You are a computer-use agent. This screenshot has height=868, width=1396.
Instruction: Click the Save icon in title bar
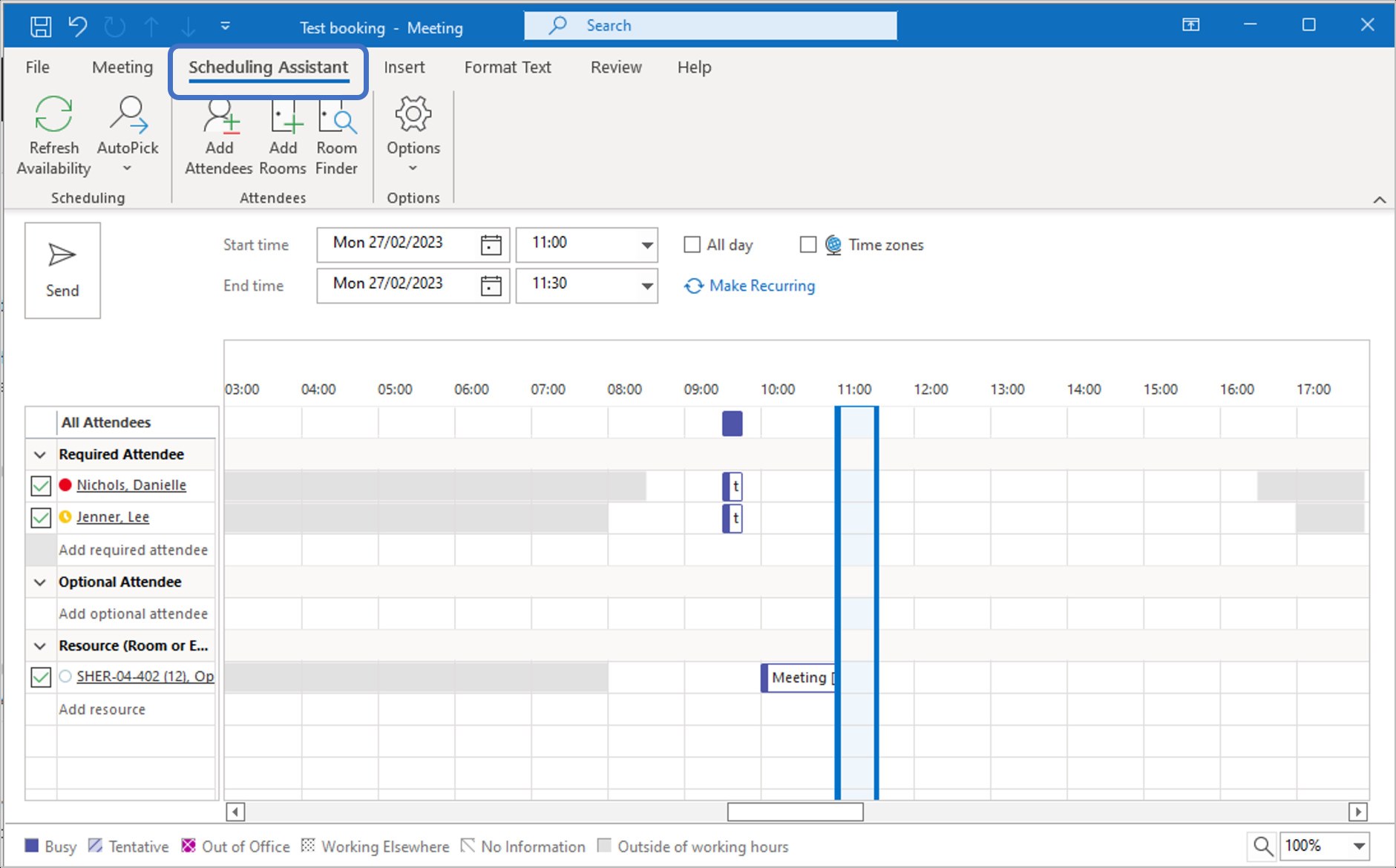pyautogui.click(x=41, y=27)
